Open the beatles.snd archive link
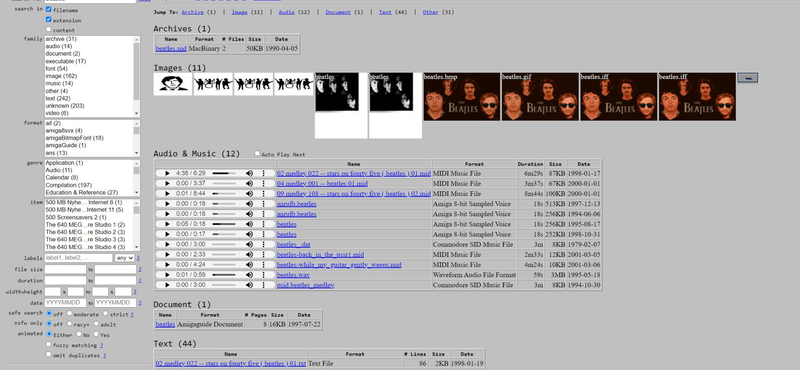 171,48
